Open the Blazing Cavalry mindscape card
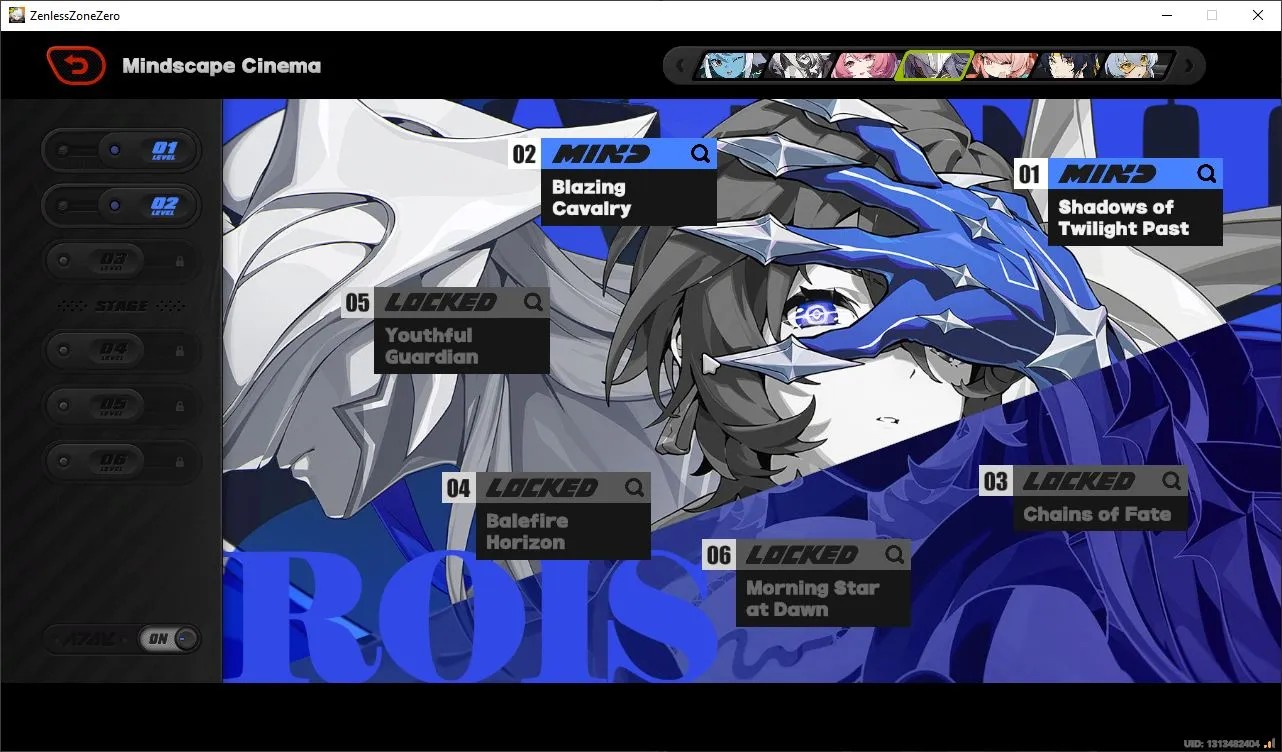Viewport: 1282px width, 752px height. click(612, 181)
